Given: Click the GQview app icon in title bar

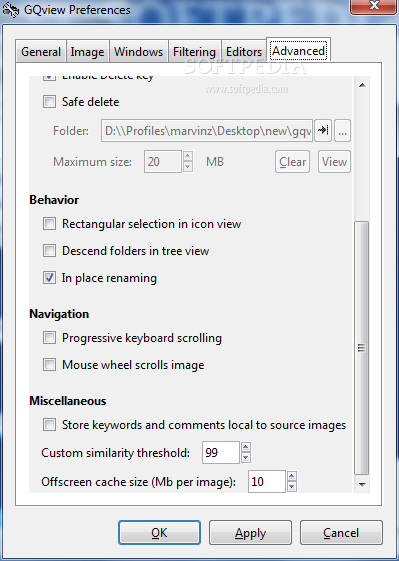Looking at the screenshot, I should click(x=11, y=10).
